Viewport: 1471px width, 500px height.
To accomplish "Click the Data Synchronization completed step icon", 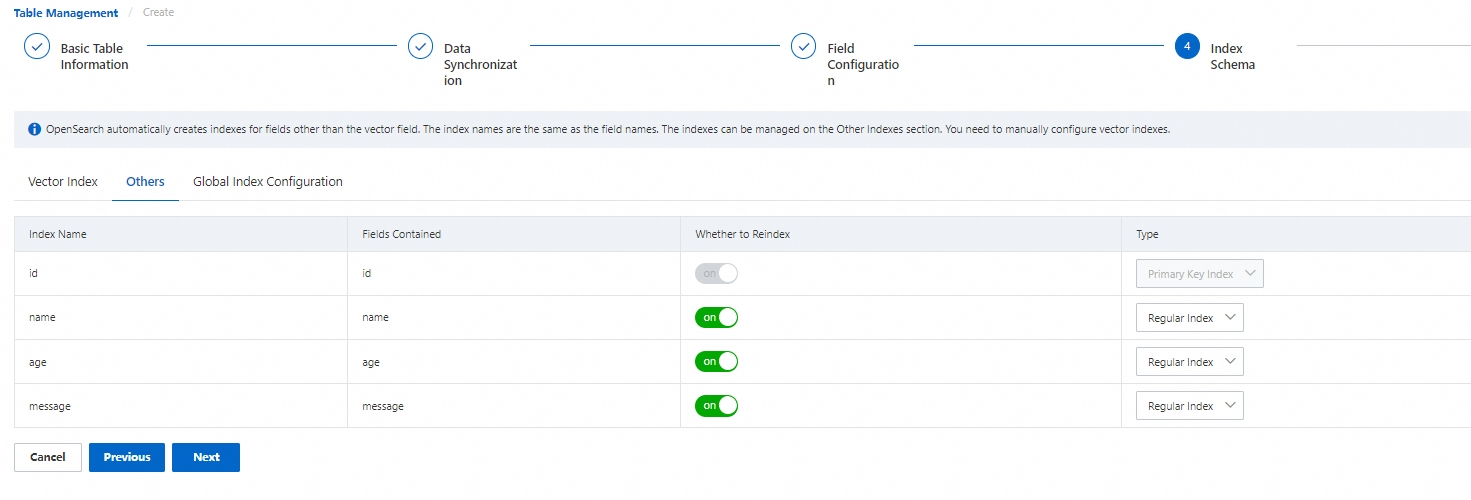I will point(420,47).
